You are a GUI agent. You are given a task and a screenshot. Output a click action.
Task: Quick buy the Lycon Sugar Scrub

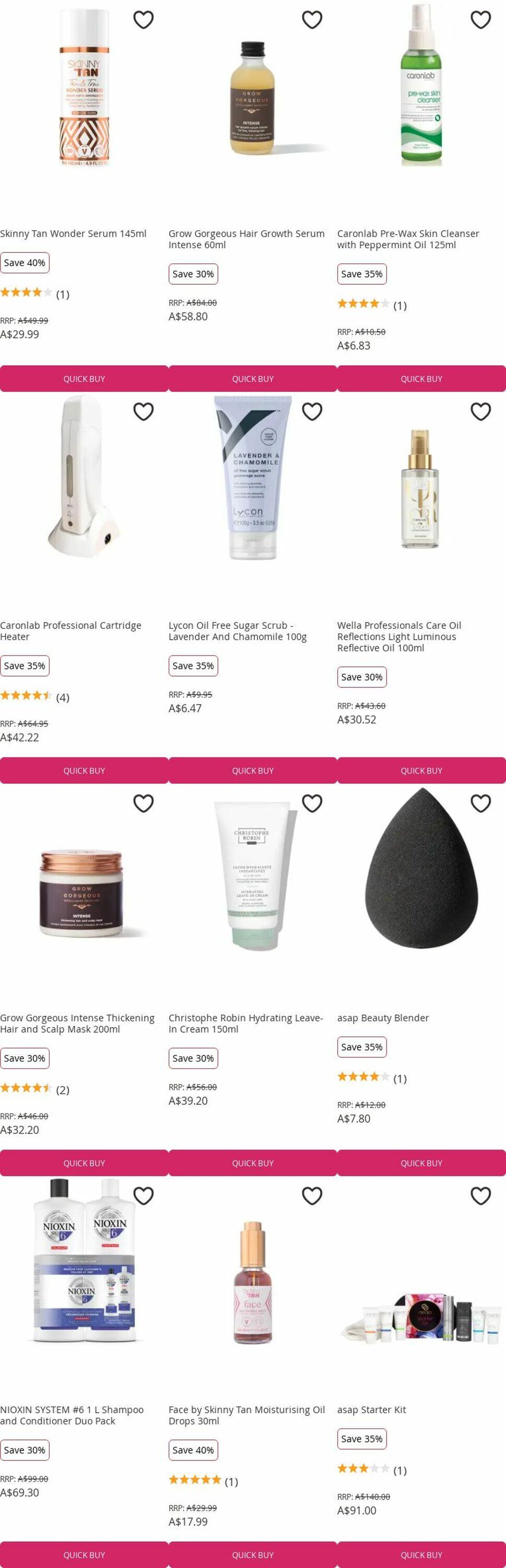(252, 770)
